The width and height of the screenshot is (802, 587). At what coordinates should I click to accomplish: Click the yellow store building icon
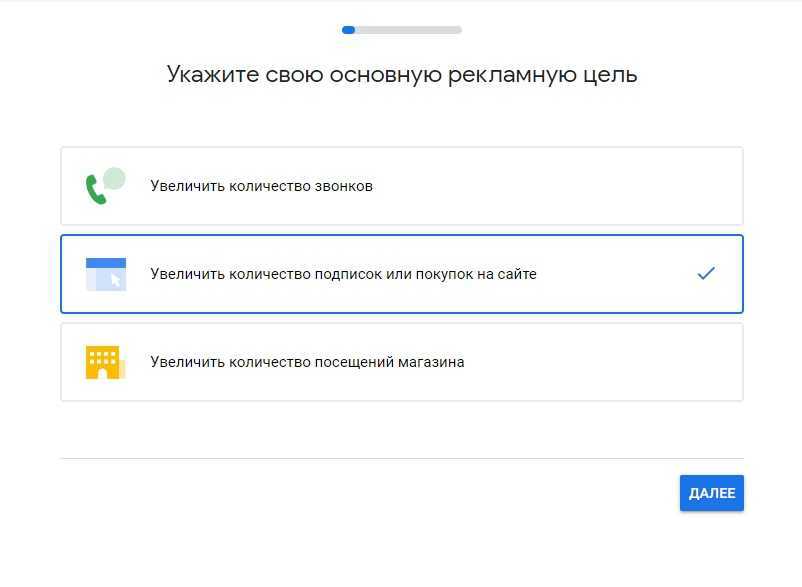click(102, 362)
